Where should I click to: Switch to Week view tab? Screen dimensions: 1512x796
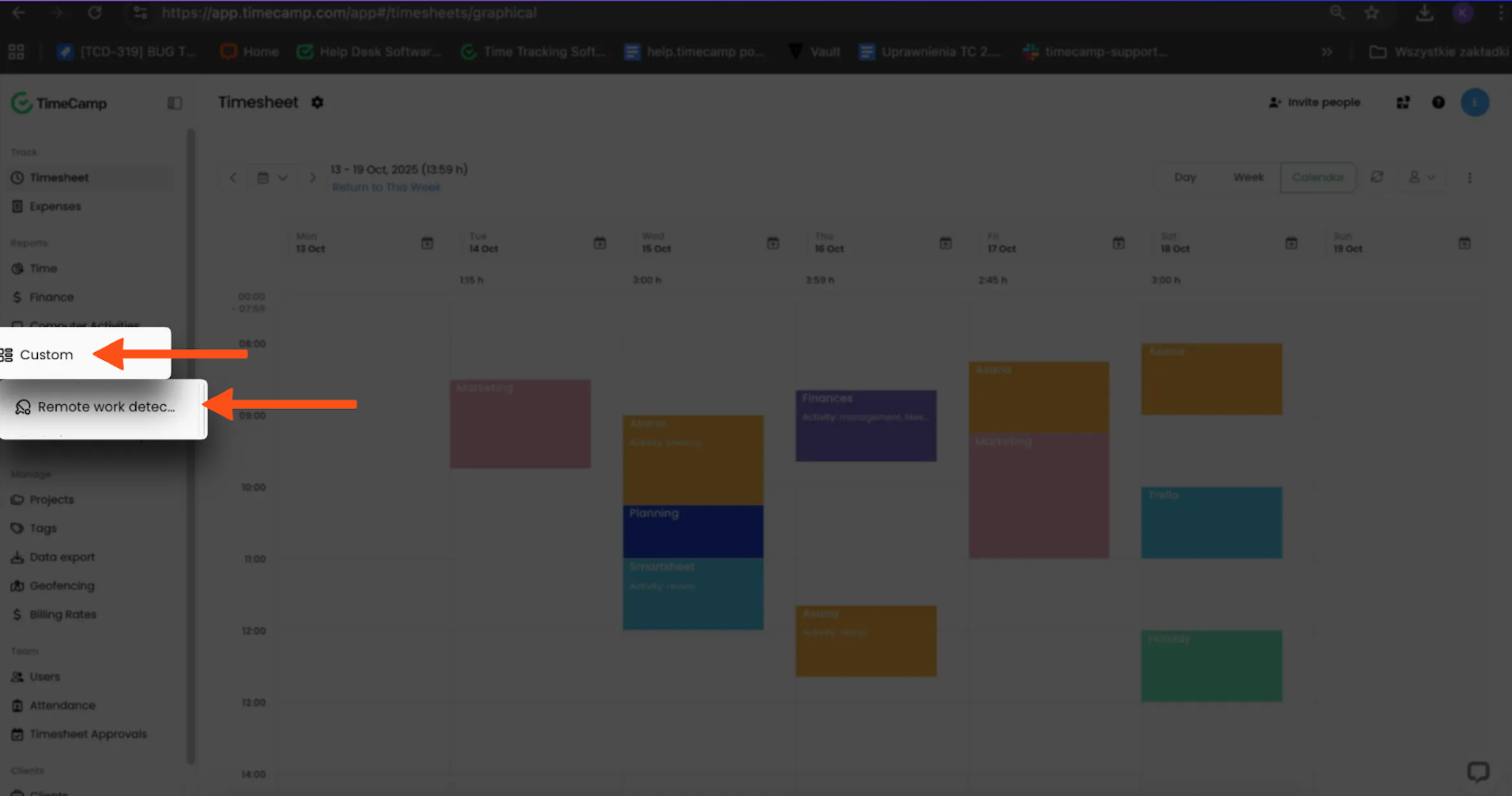coord(1248,177)
